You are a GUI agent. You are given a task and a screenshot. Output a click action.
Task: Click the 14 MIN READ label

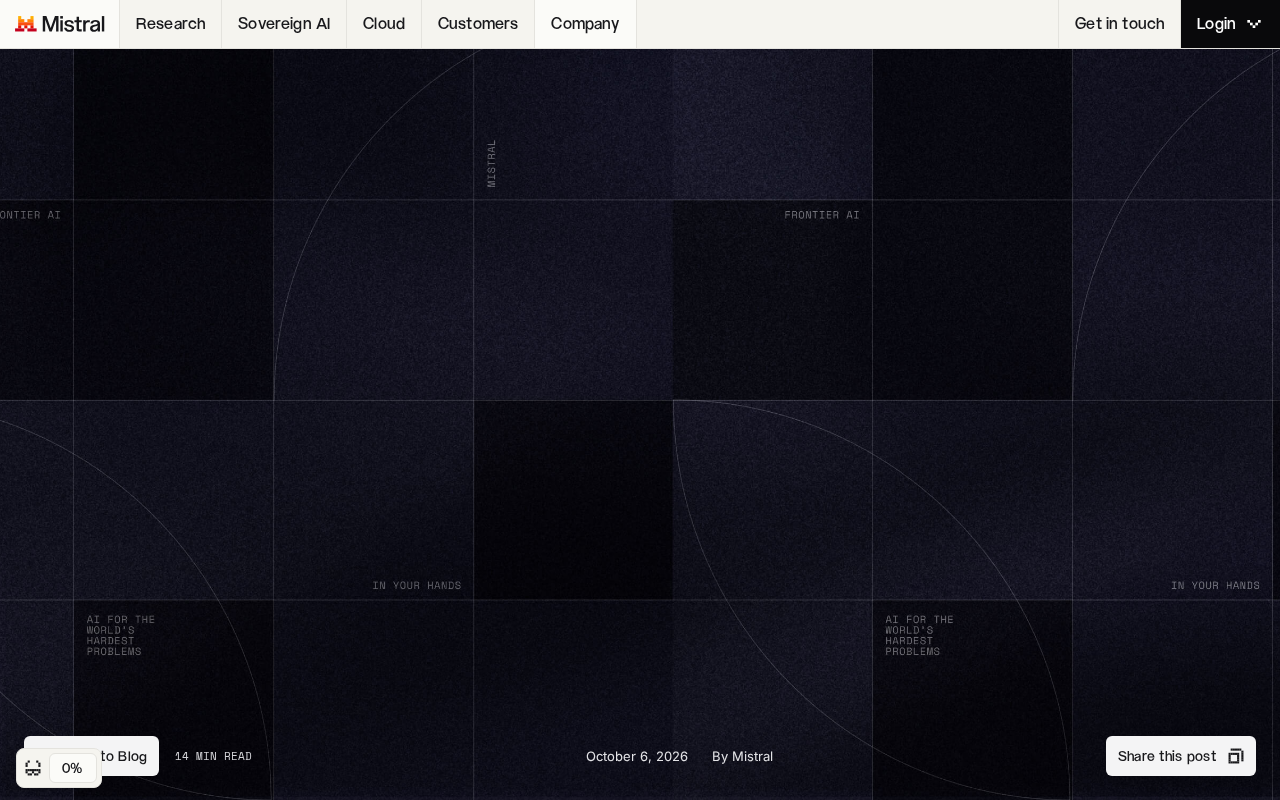click(x=213, y=757)
